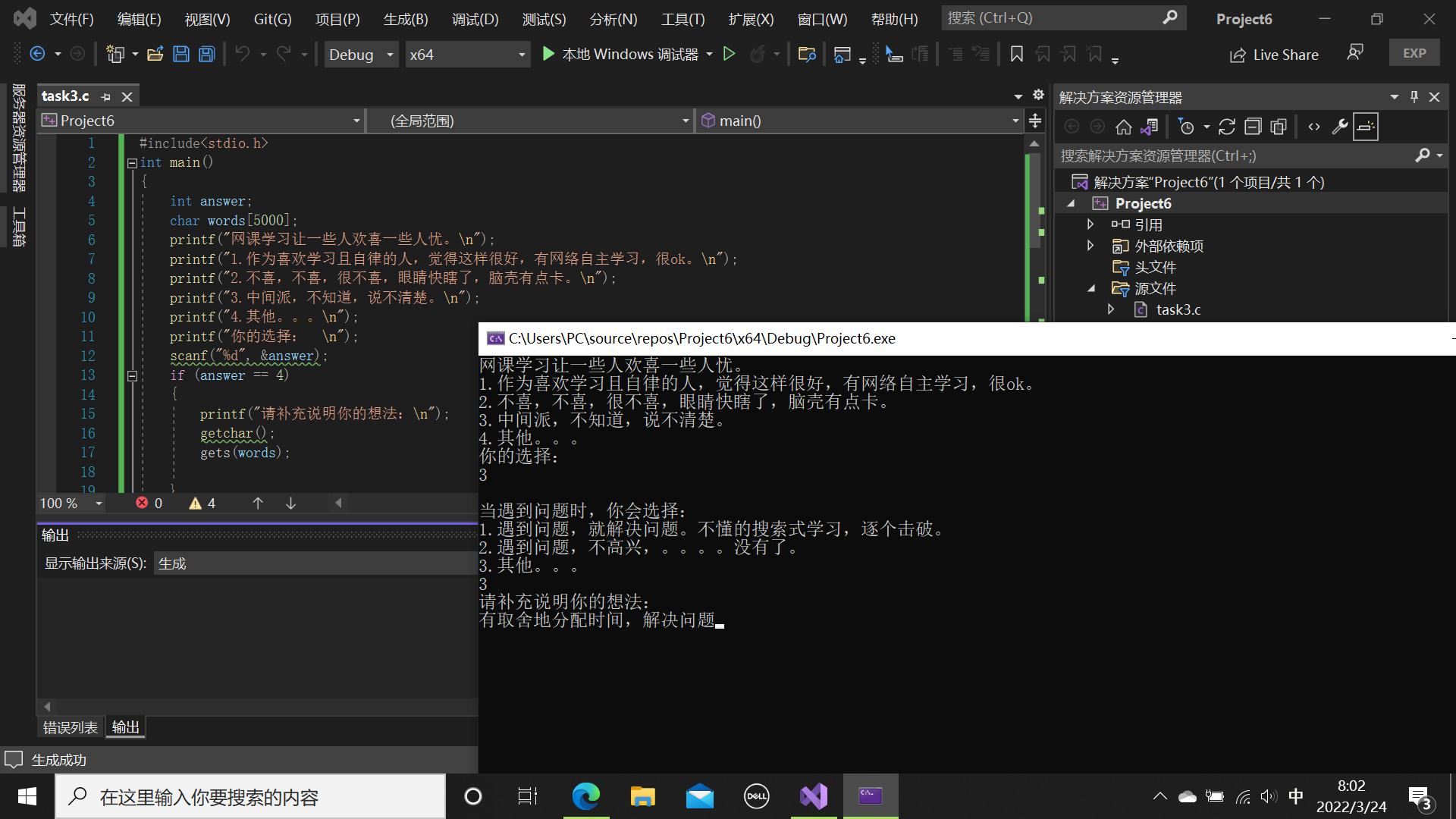The height and width of the screenshot is (819, 1456).
Task: Click the Solution Explorer home icon
Action: [1124, 127]
